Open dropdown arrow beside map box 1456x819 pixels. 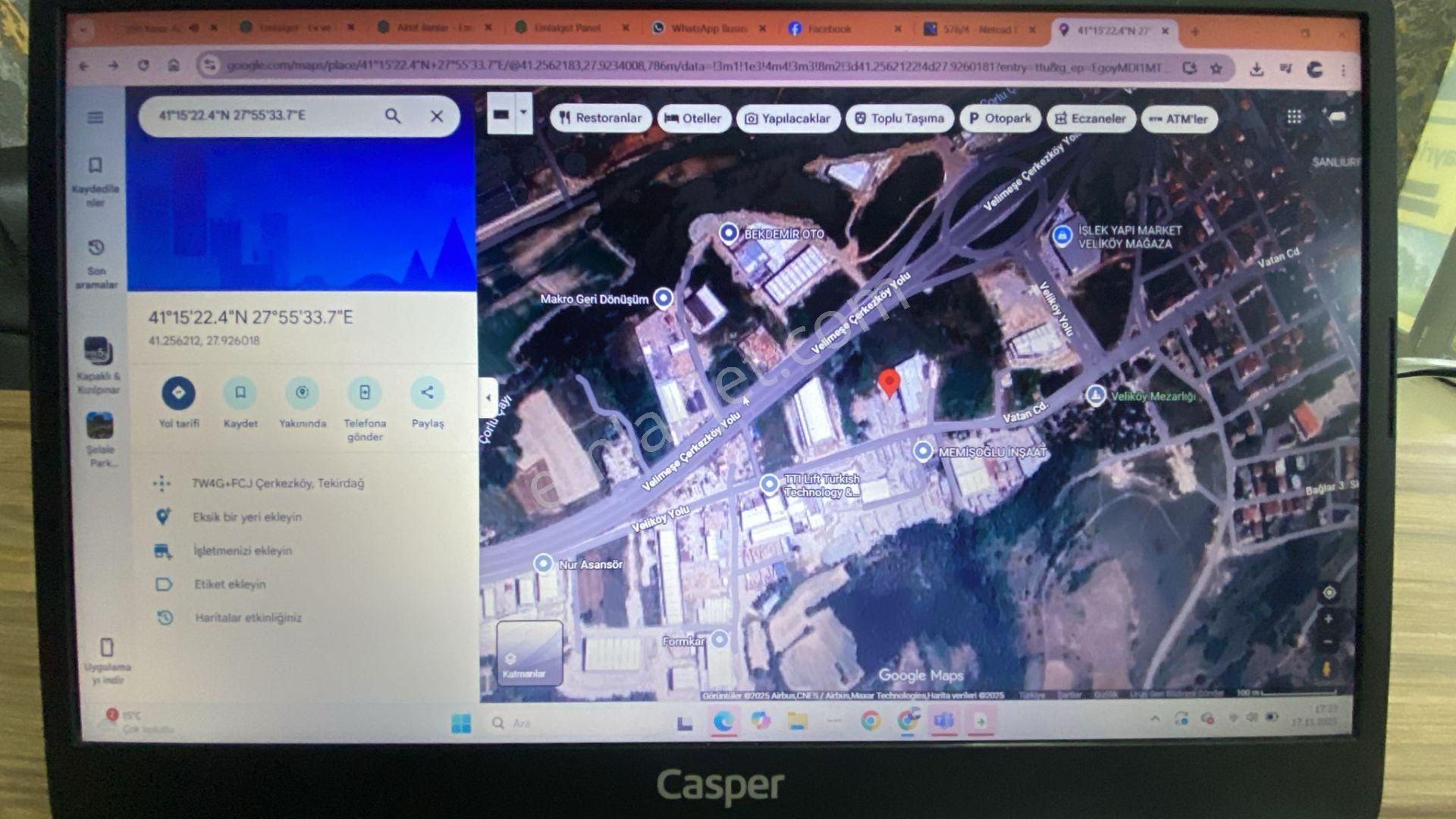tap(523, 114)
